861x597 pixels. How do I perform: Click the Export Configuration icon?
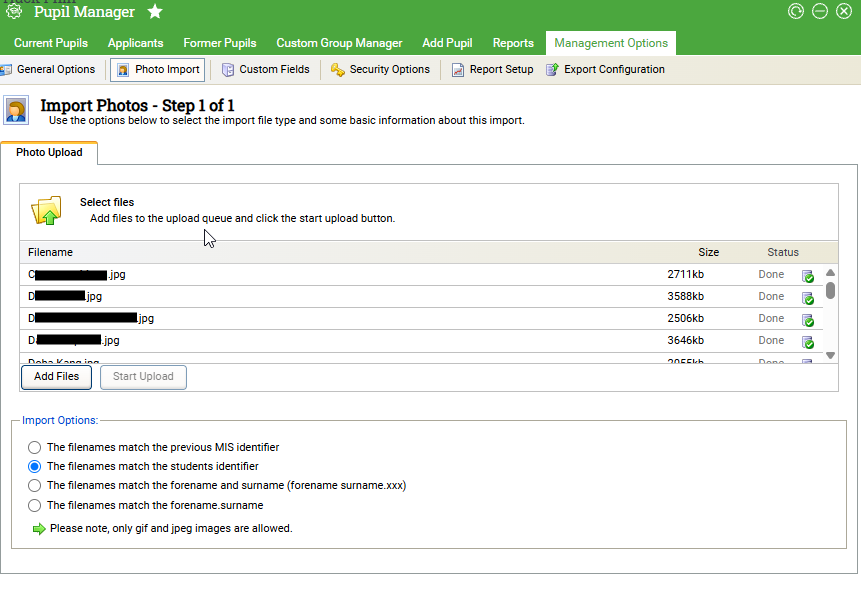tap(552, 69)
